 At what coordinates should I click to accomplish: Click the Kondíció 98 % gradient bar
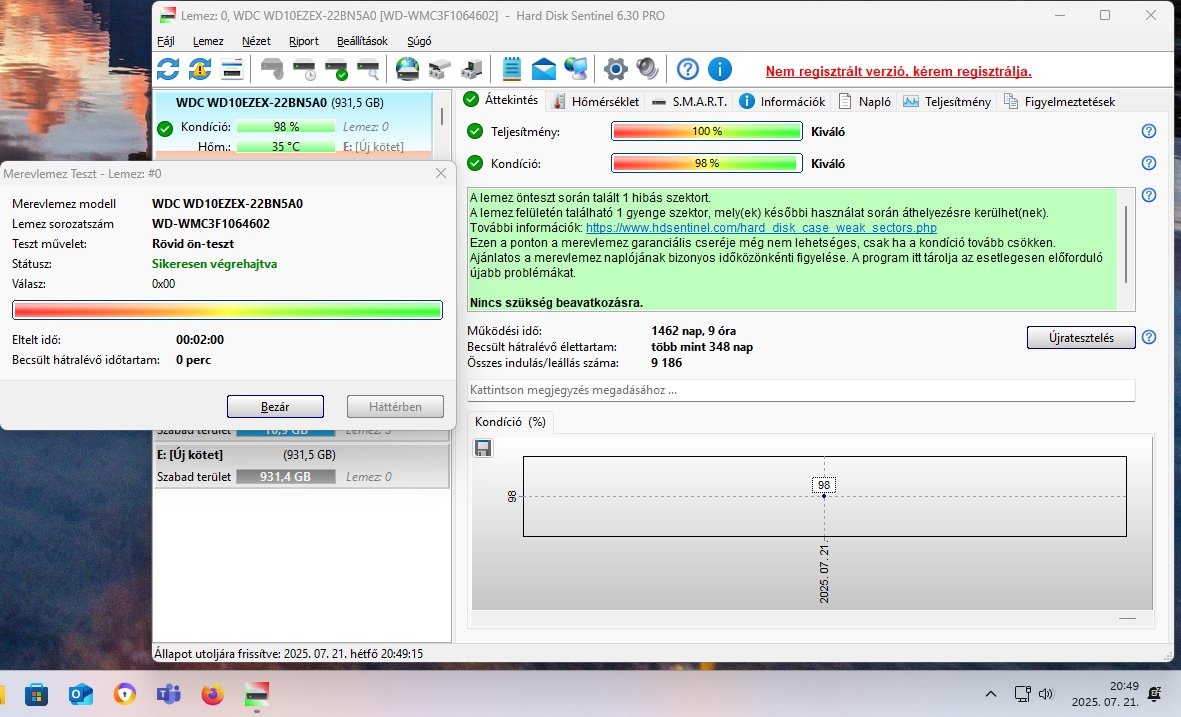point(706,163)
